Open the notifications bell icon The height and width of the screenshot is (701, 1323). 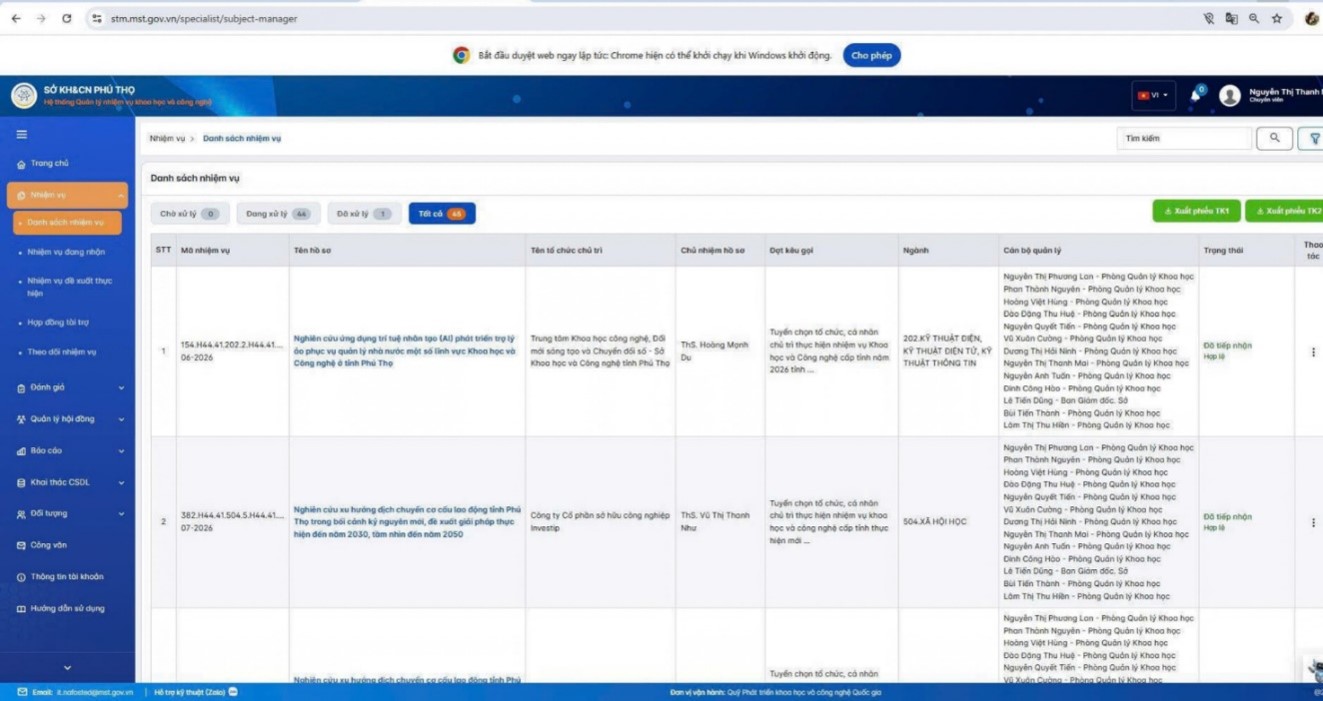coord(1195,96)
